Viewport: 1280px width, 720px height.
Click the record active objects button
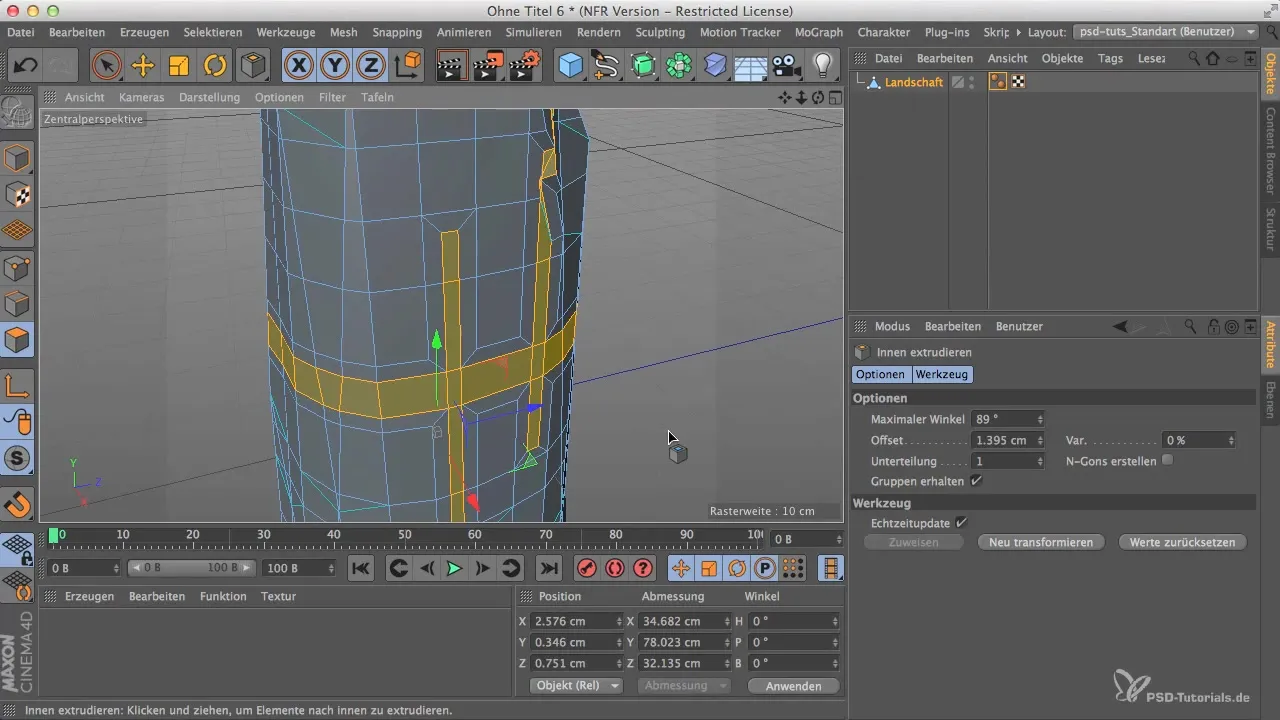pos(587,568)
